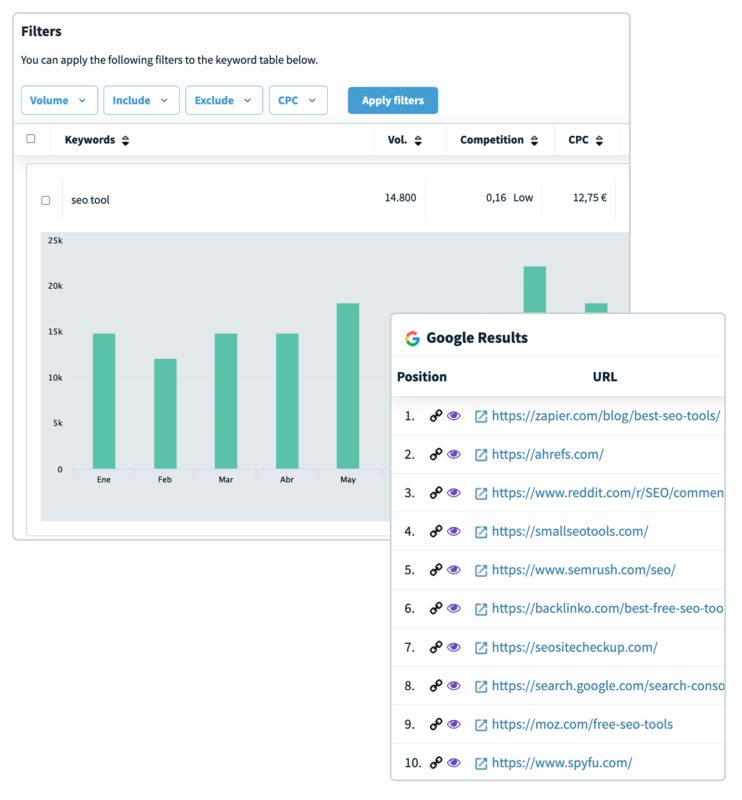
Task: Click the link icon for the moz.com result
Action: [435, 724]
